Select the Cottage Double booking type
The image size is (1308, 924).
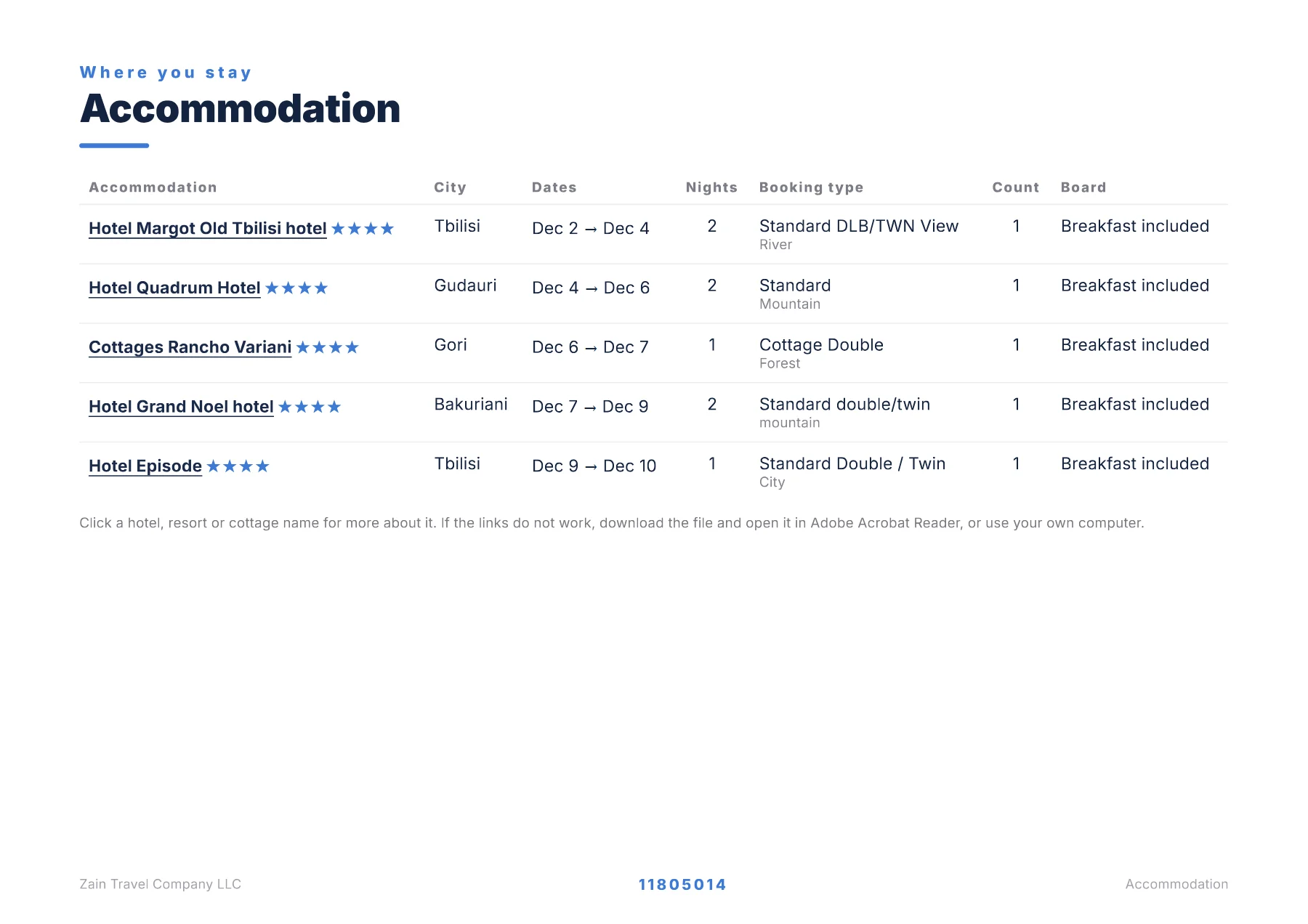pos(821,345)
